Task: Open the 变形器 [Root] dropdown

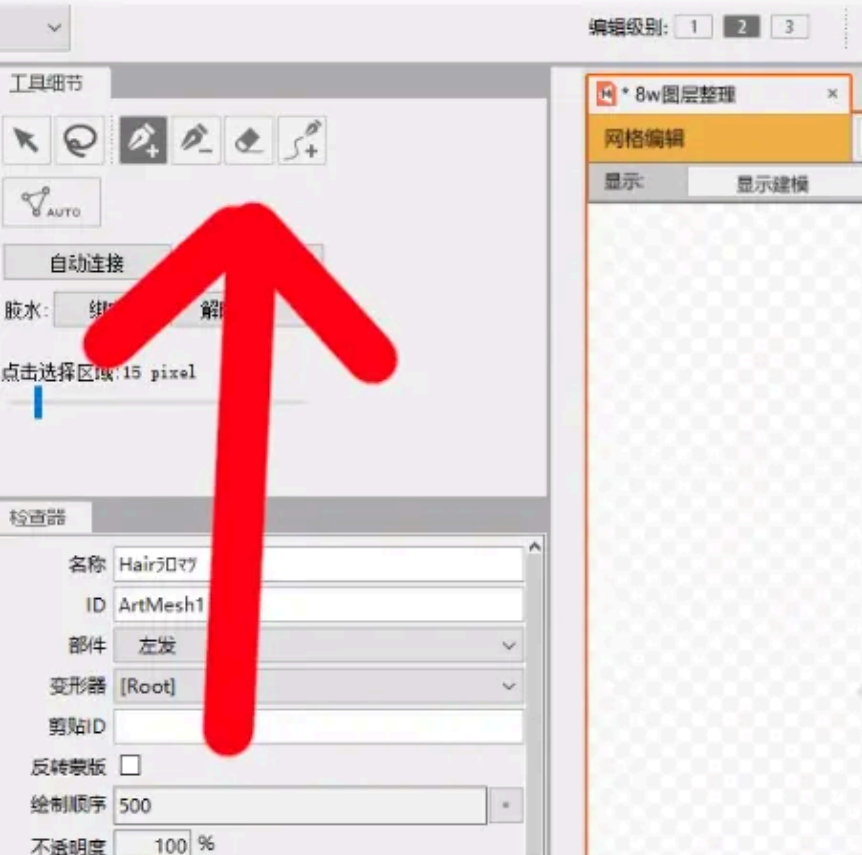Action: [x=318, y=686]
